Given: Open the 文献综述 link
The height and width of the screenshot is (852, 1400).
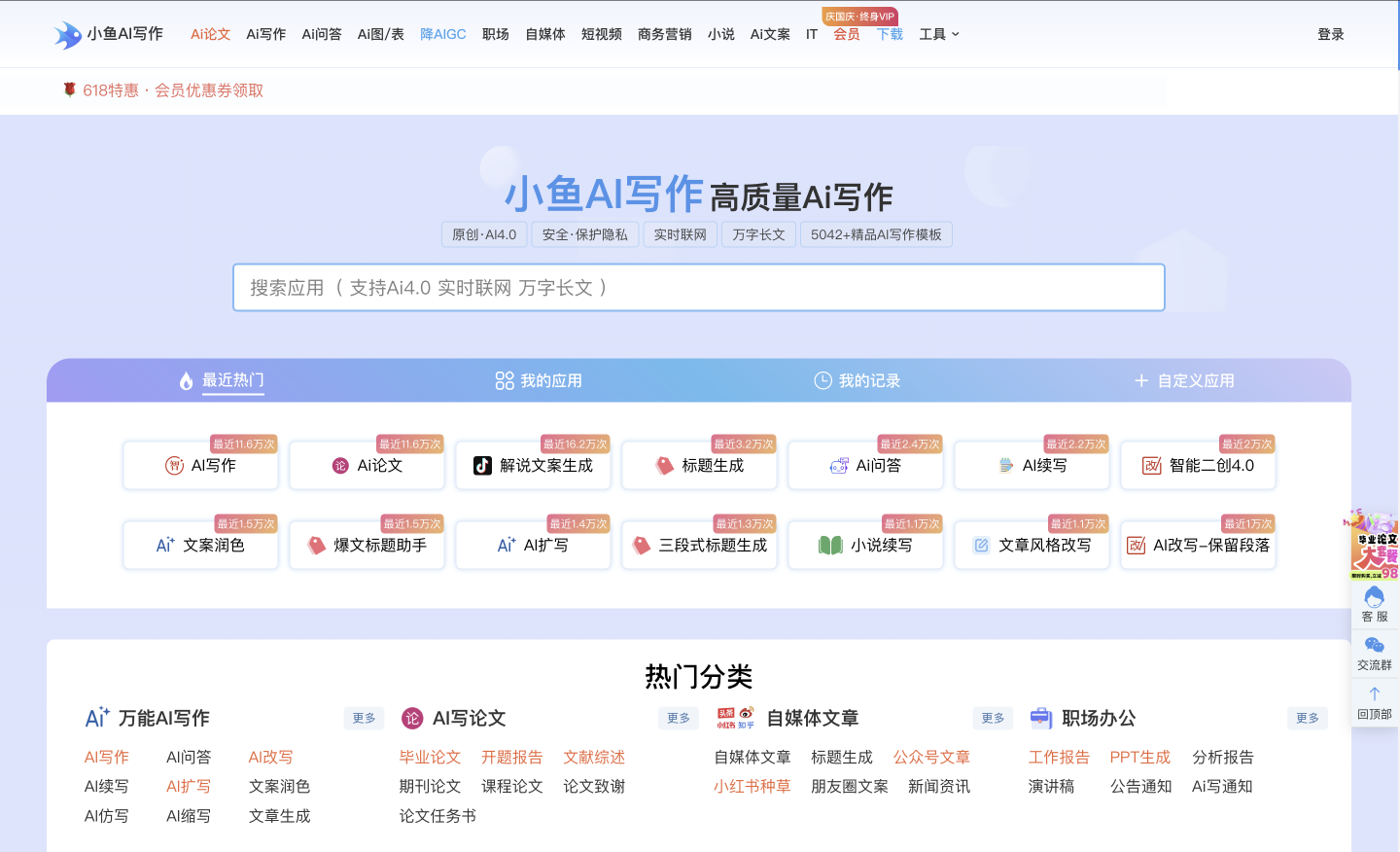Looking at the screenshot, I should coord(594,757).
